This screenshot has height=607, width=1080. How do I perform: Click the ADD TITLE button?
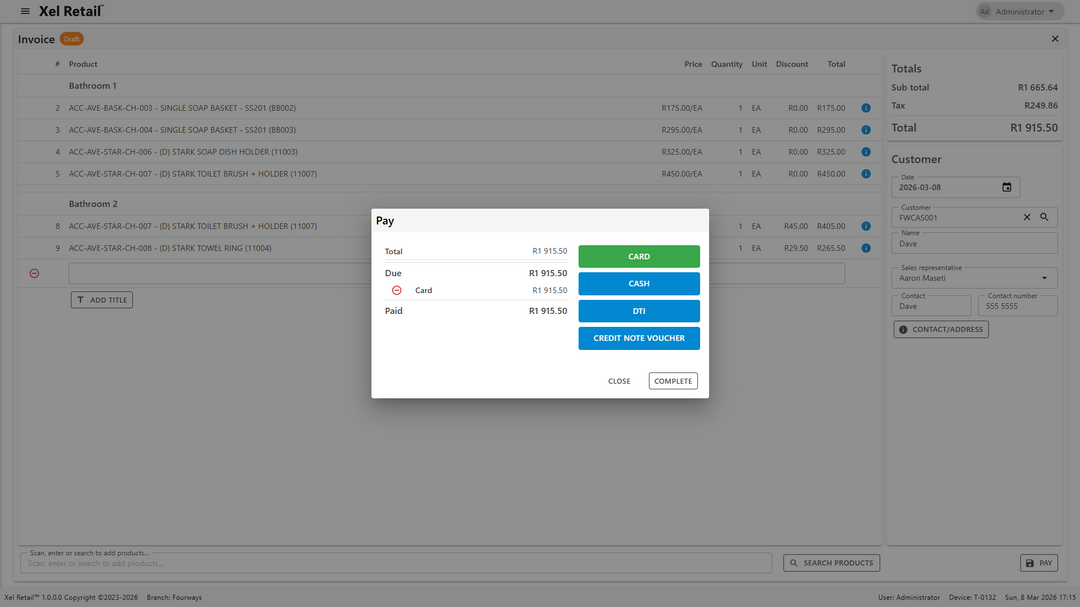(x=102, y=300)
